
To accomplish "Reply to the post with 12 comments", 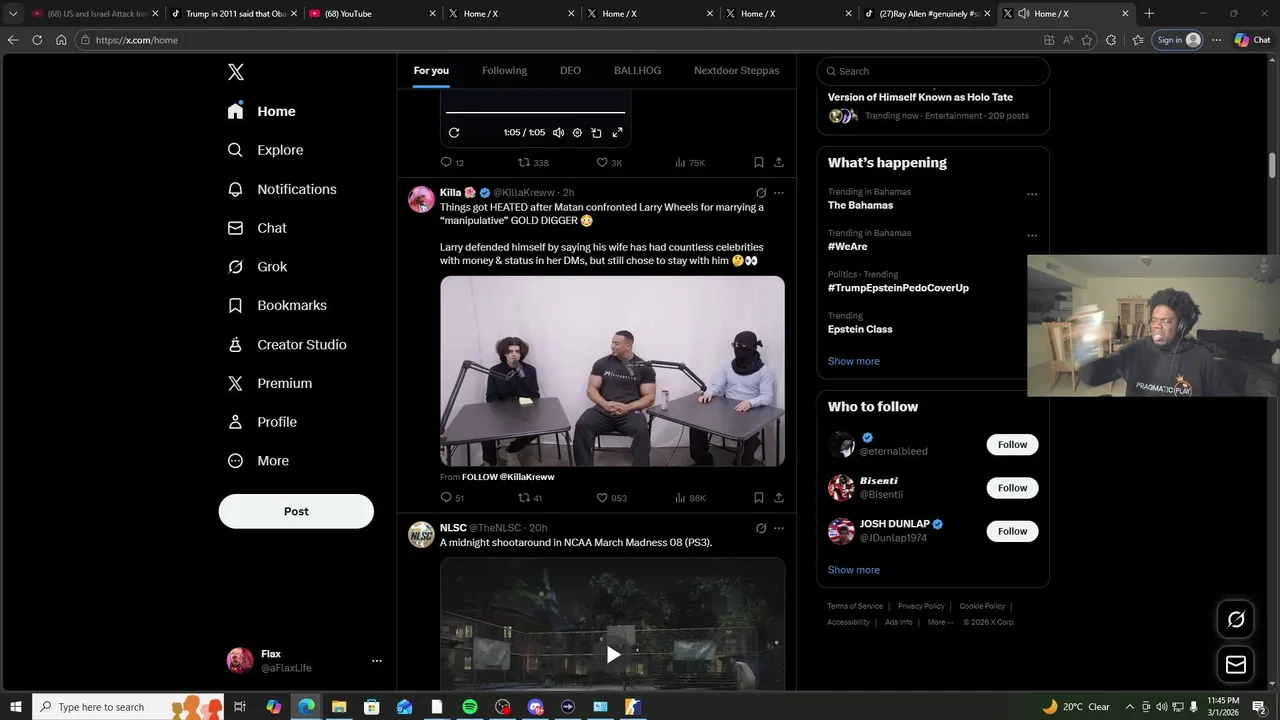I will 452,162.
